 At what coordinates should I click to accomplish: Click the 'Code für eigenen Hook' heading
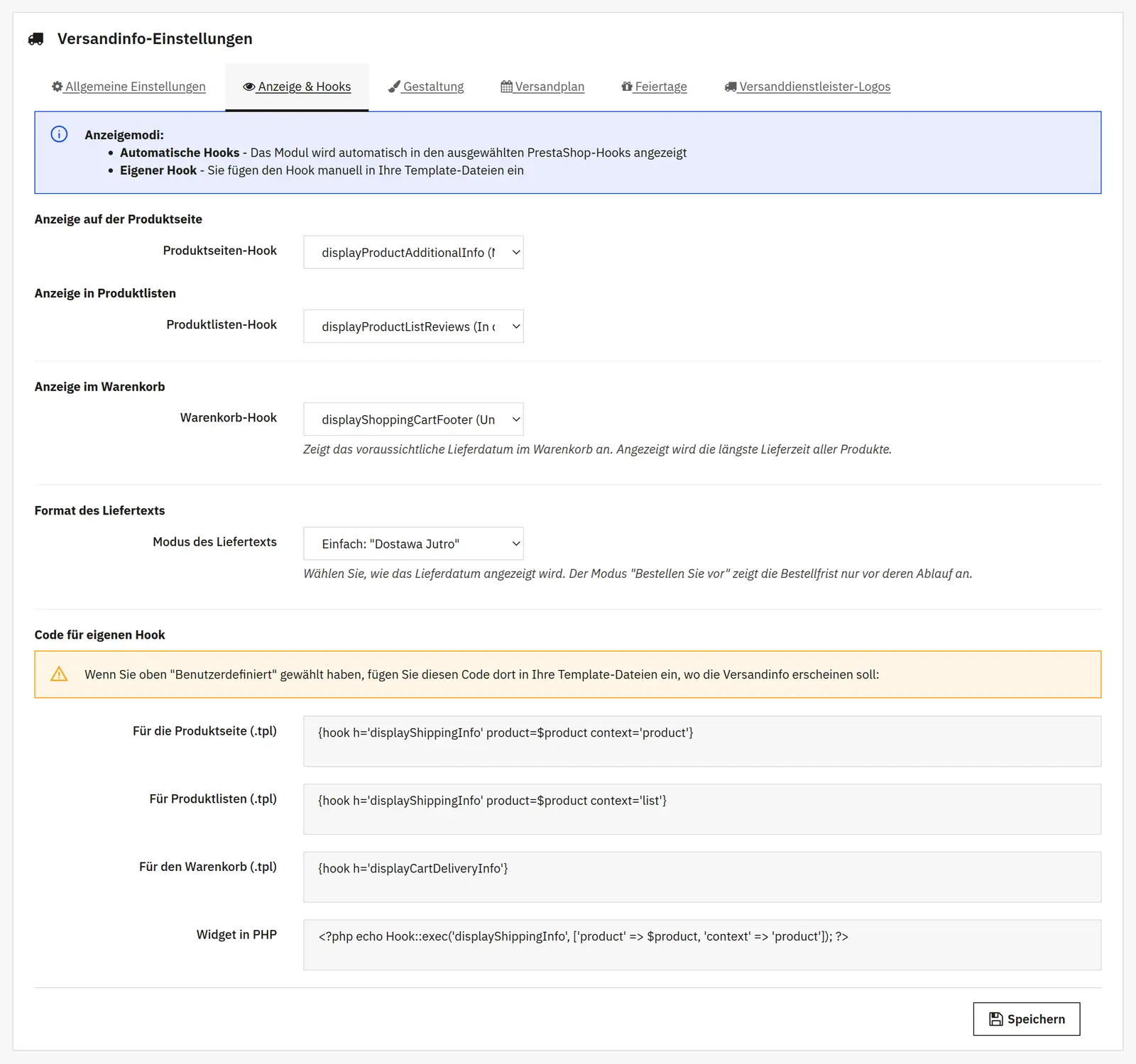tap(99, 635)
